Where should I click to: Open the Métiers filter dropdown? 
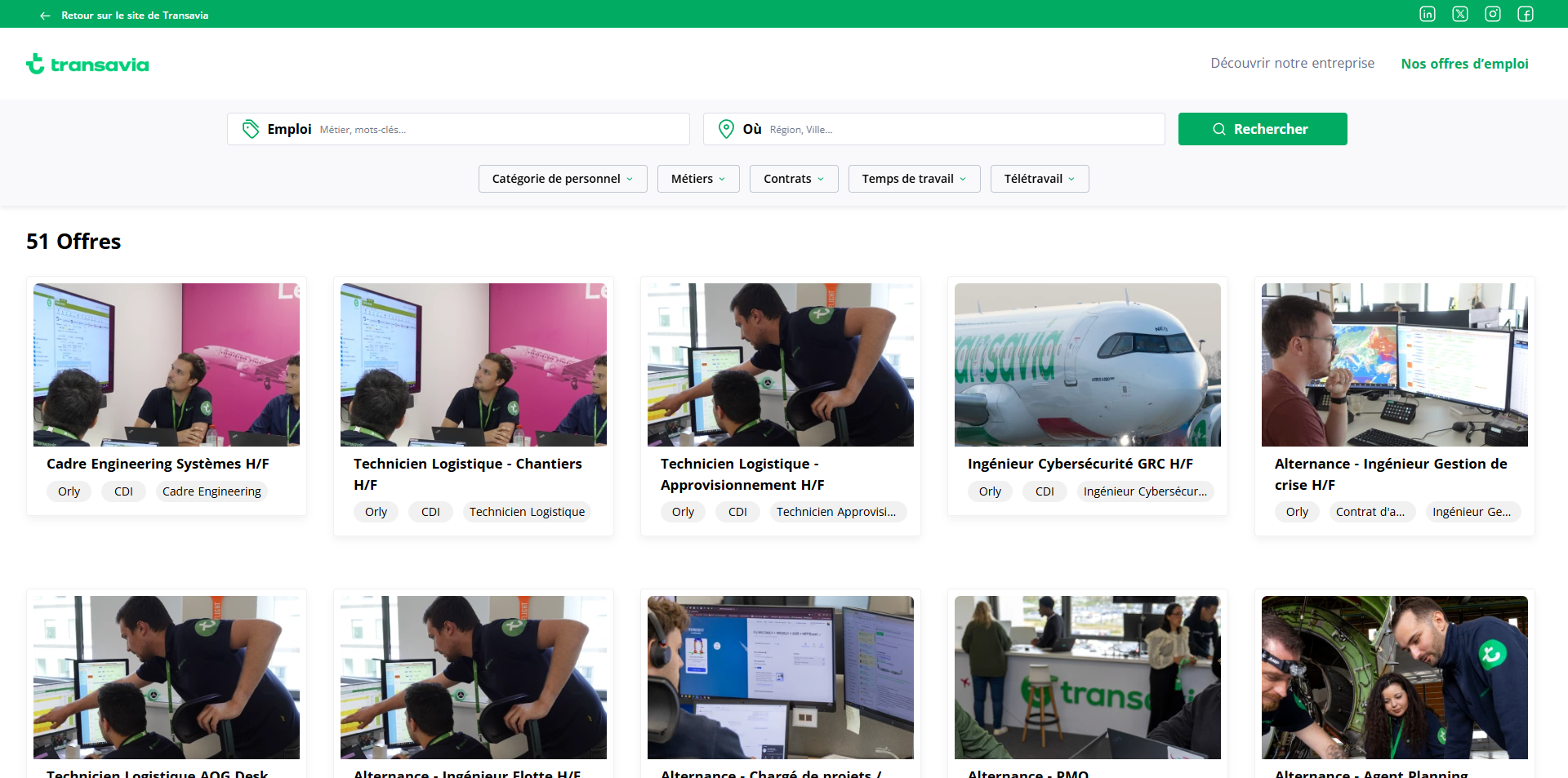click(698, 179)
